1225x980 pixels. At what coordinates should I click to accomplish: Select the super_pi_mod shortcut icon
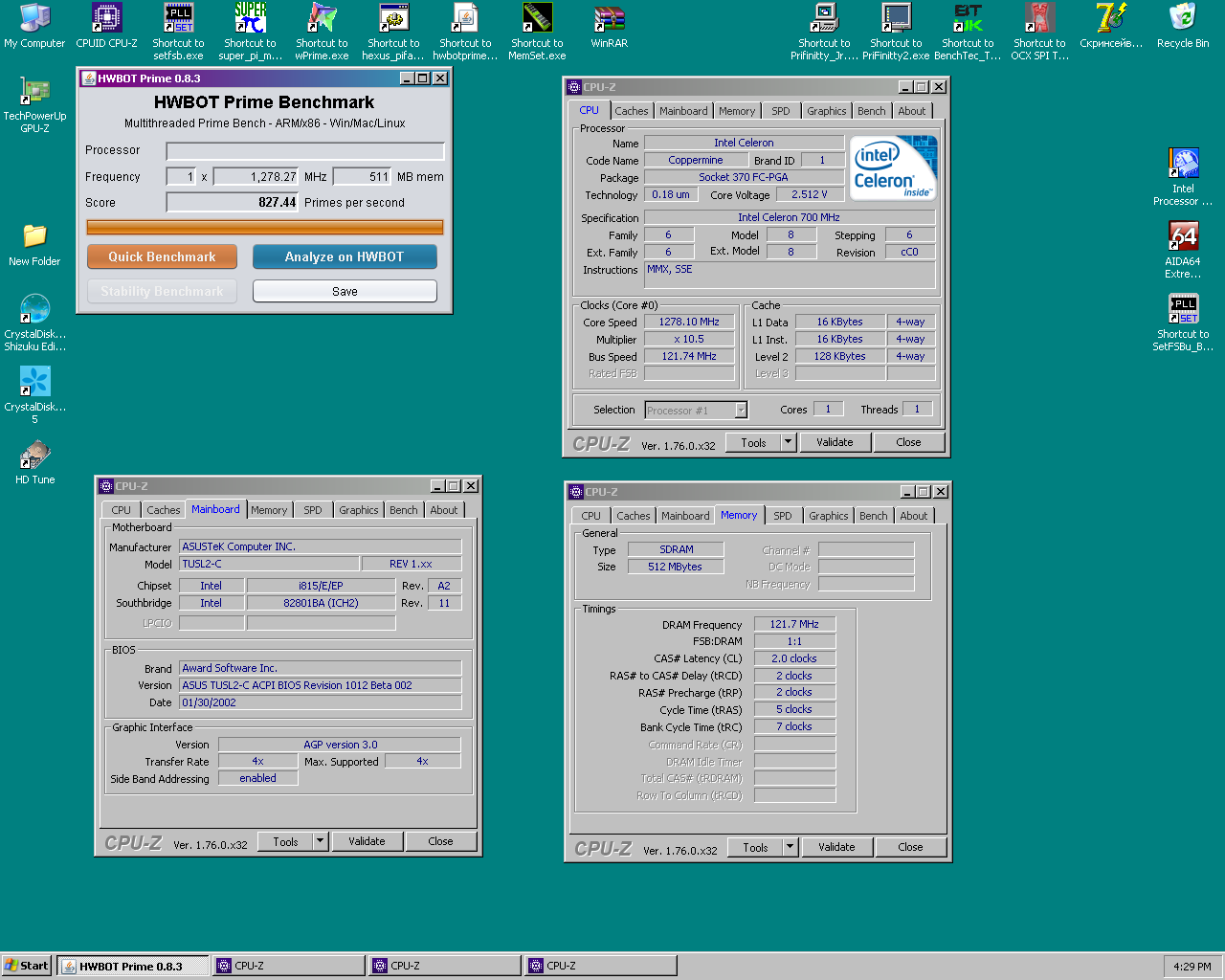250,32
